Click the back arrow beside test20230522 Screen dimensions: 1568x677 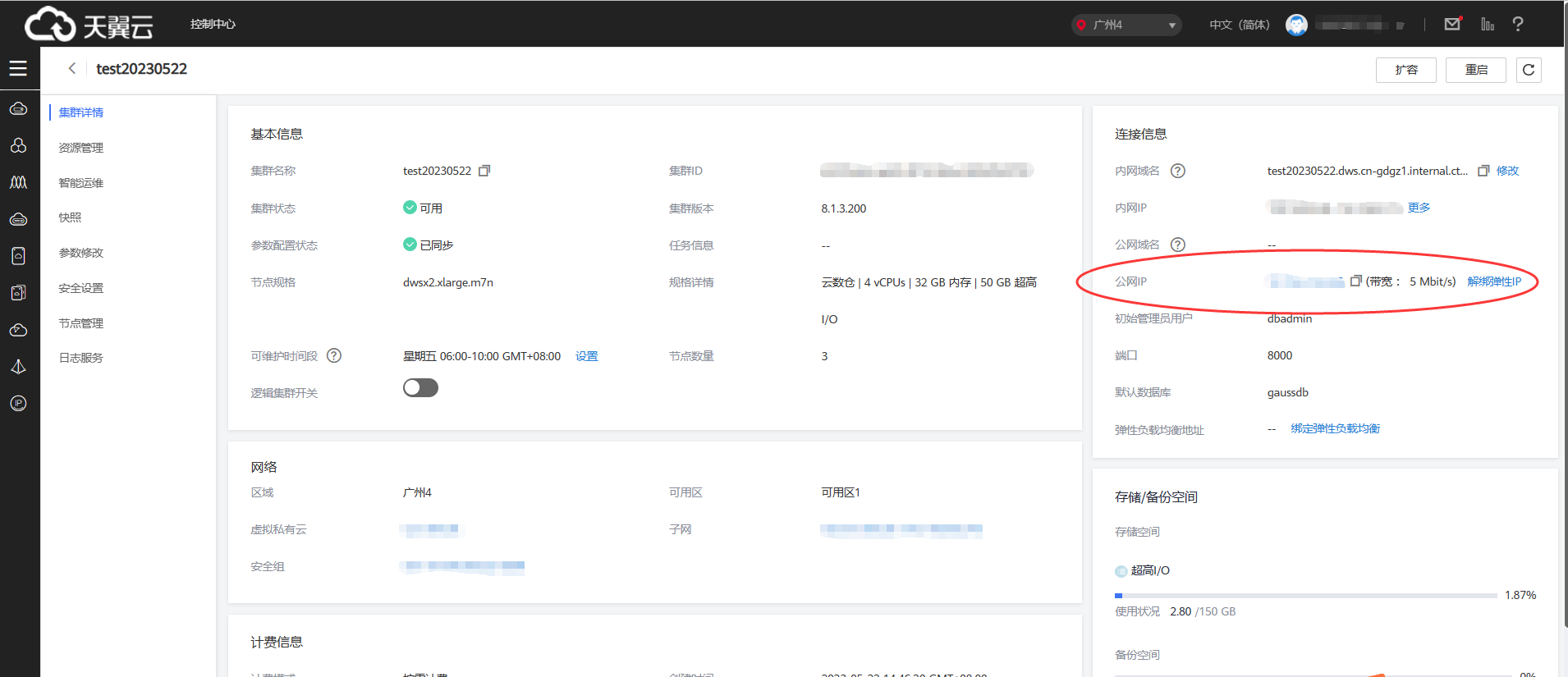coord(72,69)
